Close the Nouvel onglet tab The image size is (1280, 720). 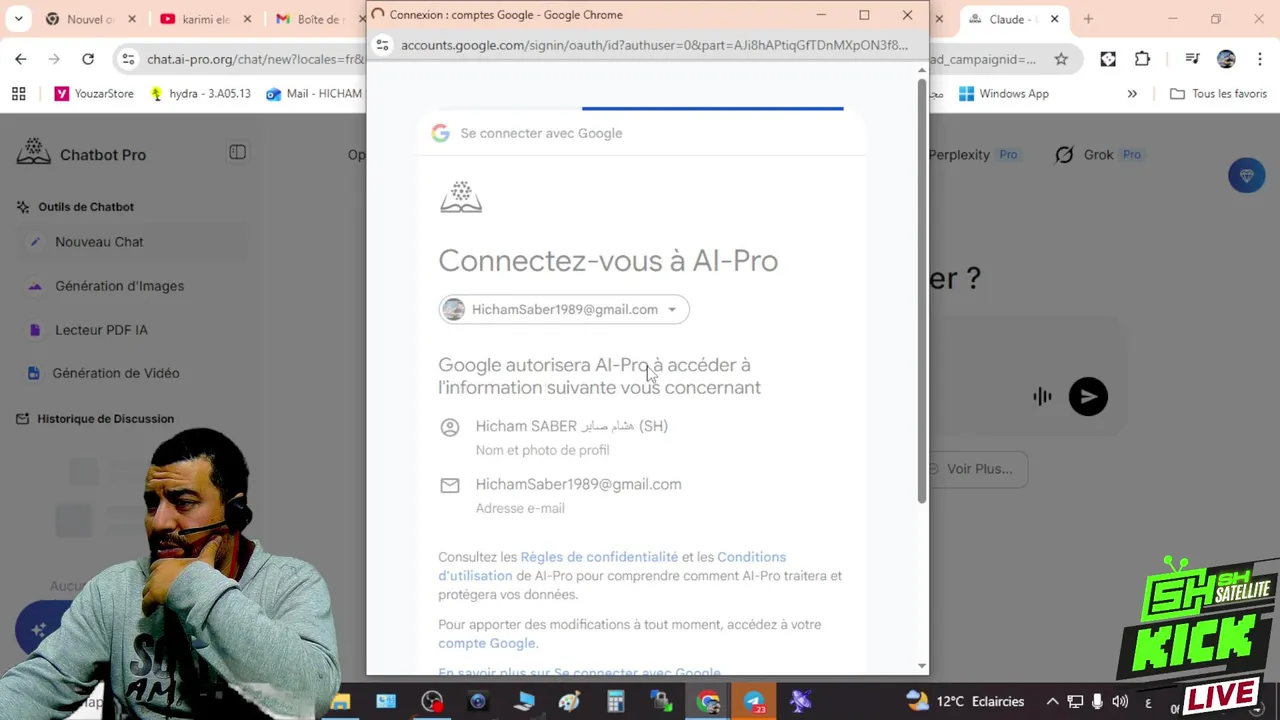(x=132, y=19)
